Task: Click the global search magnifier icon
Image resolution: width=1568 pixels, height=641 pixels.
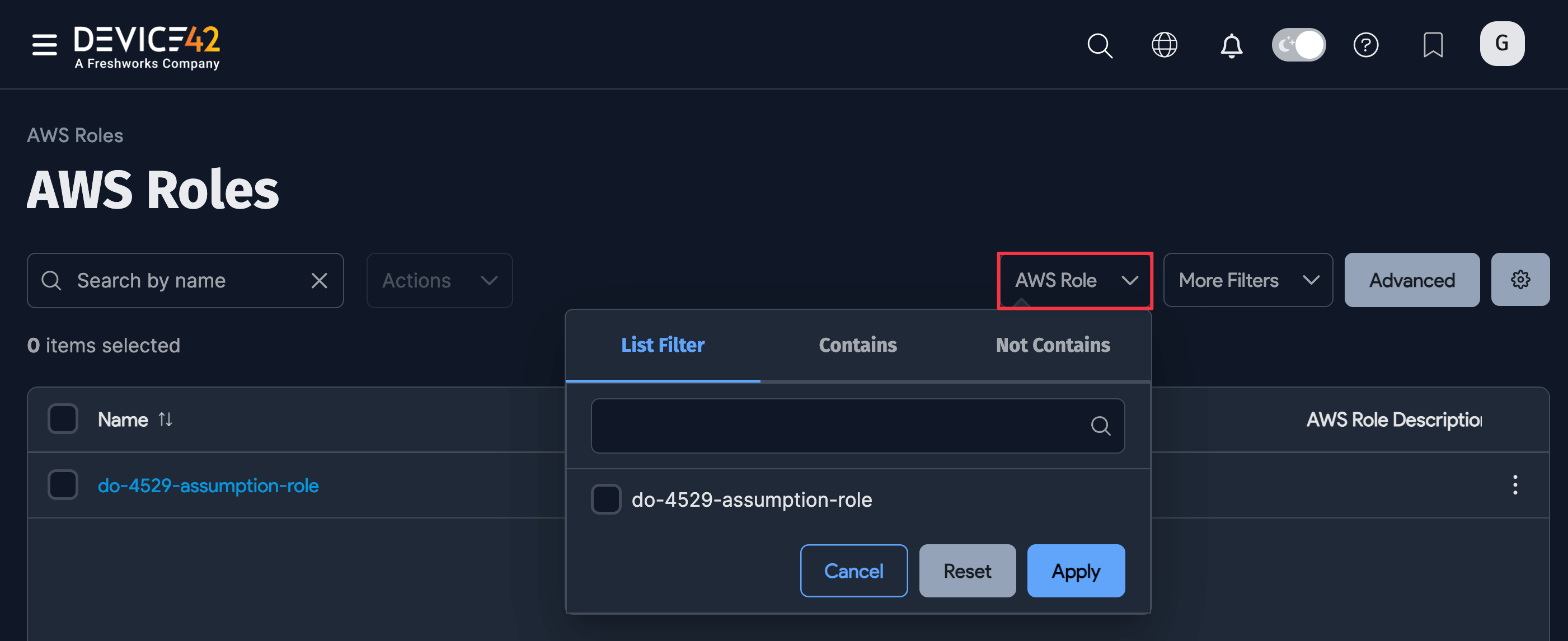Action: pos(1099,45)
